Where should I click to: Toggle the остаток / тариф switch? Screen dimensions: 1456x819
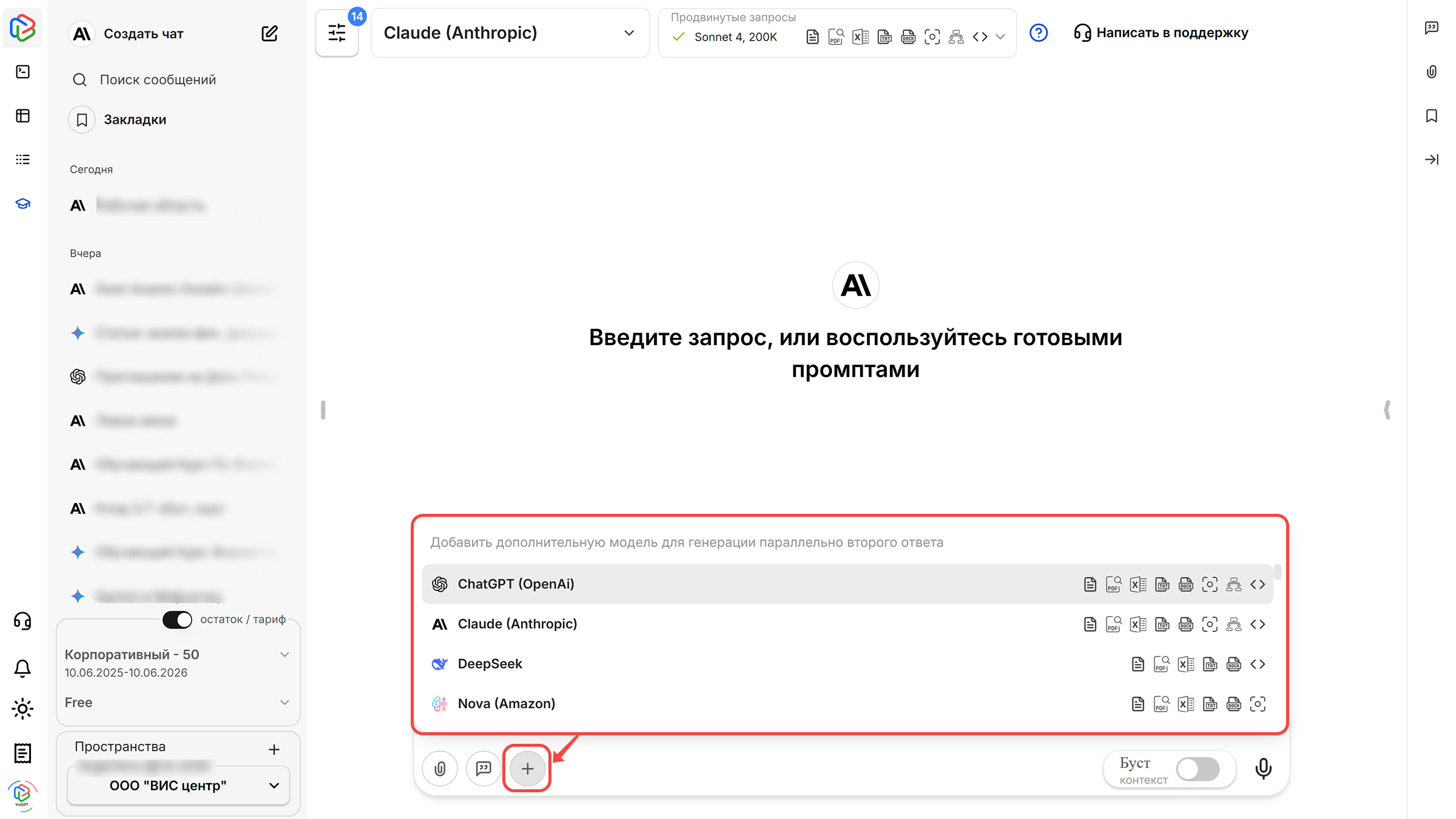point(177,619)
